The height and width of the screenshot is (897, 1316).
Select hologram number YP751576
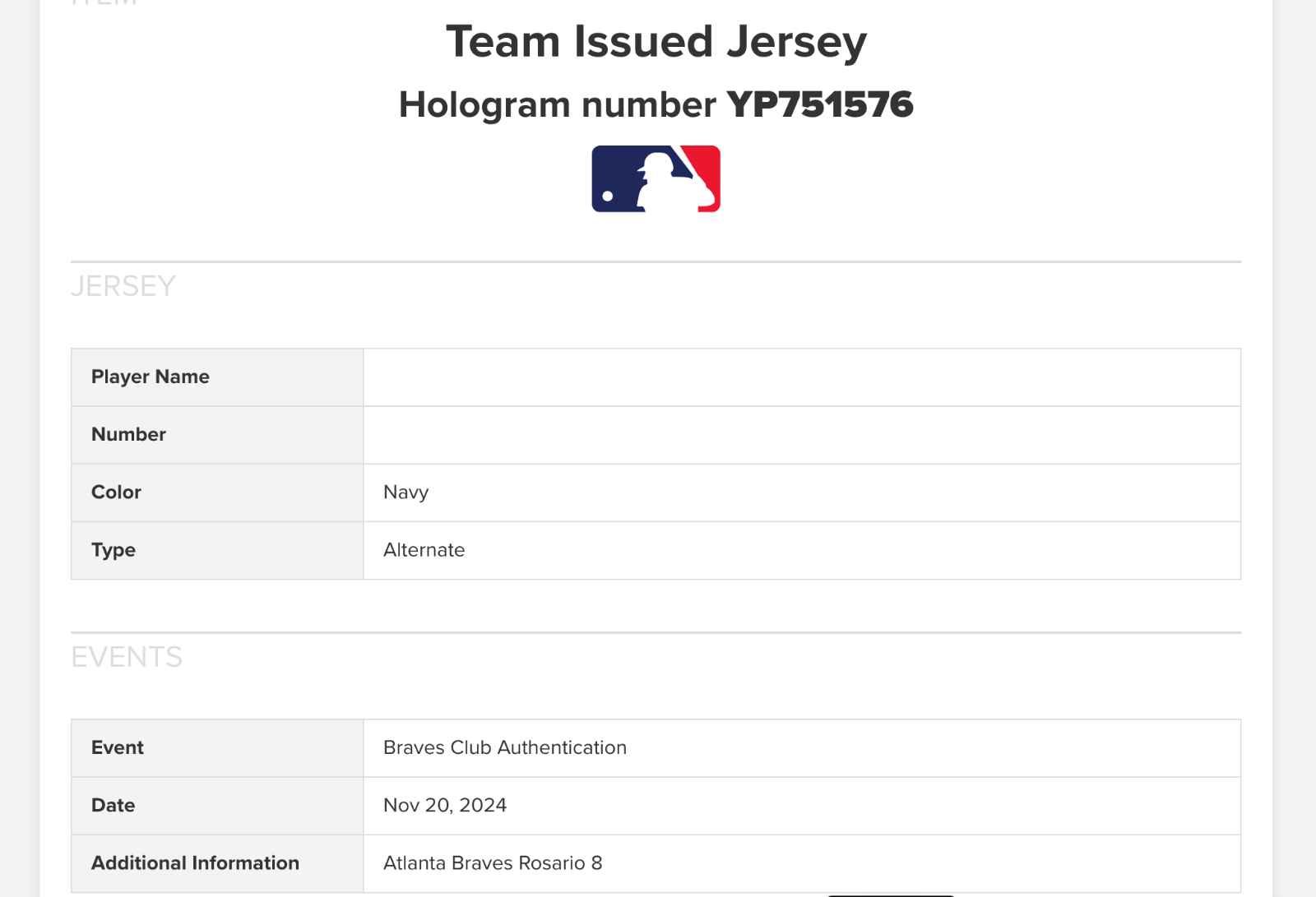819,104
